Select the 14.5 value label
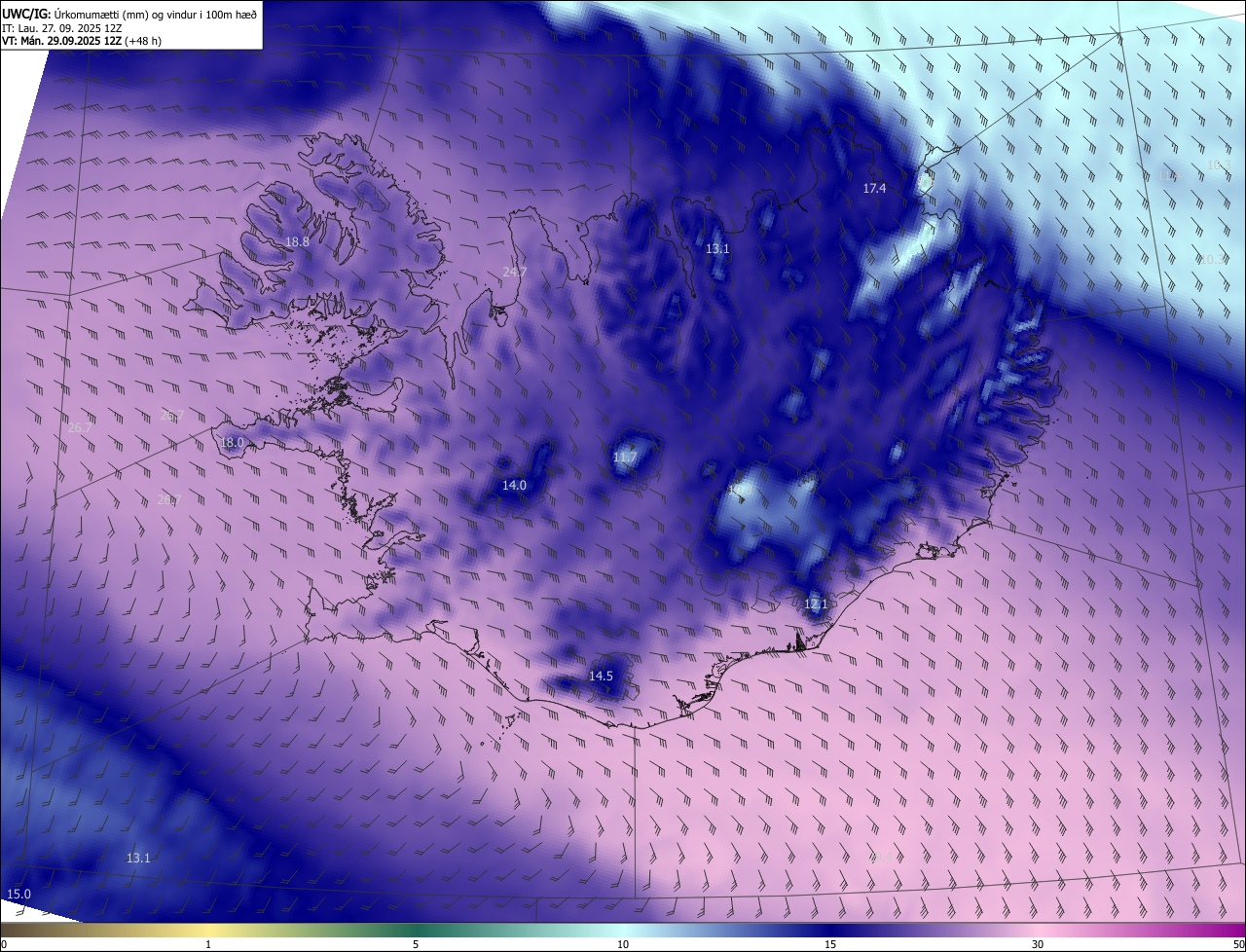Viewport: 1246px width, 952px height. click(x=601, y=676)
